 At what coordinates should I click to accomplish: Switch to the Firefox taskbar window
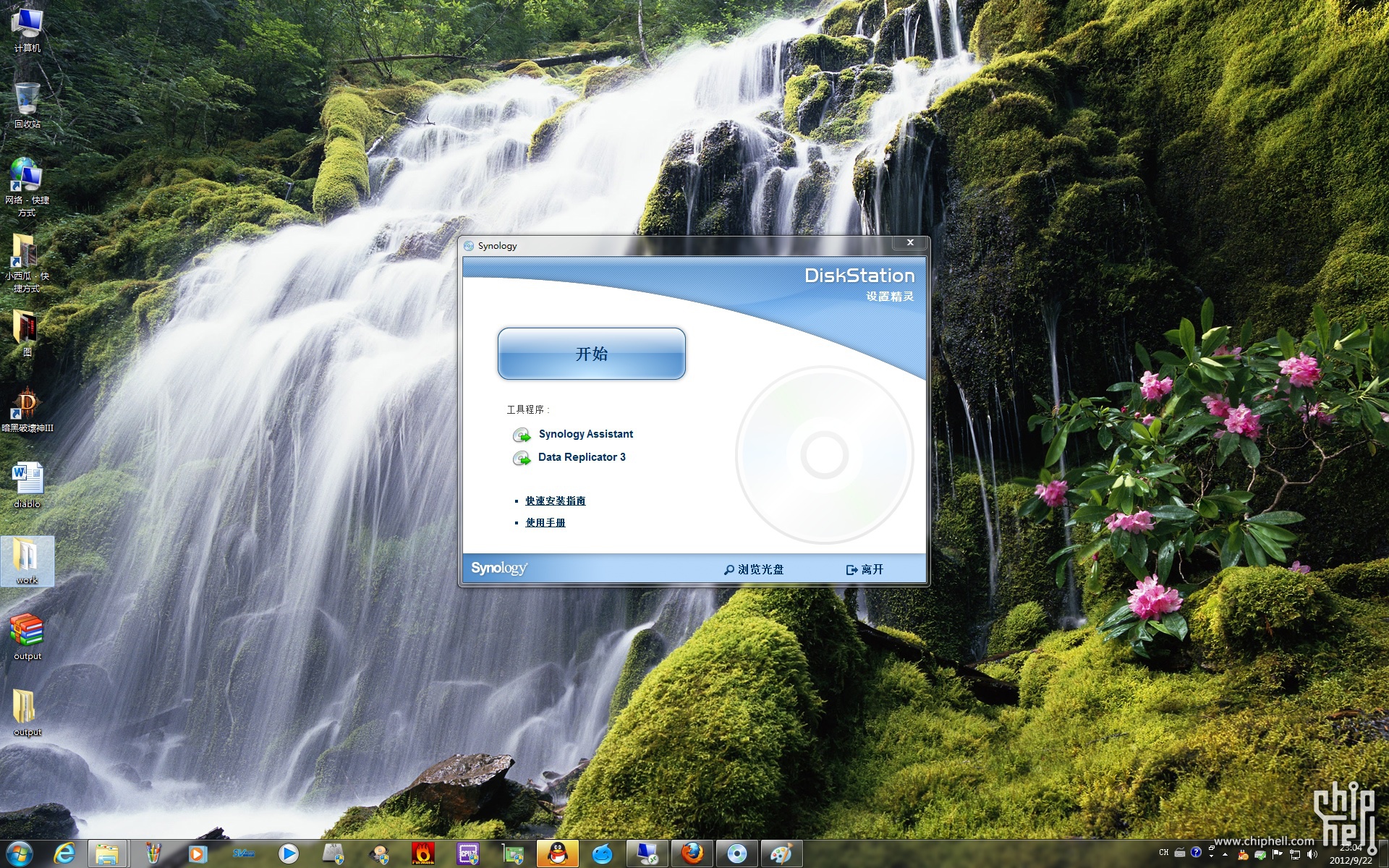point(692,854)
